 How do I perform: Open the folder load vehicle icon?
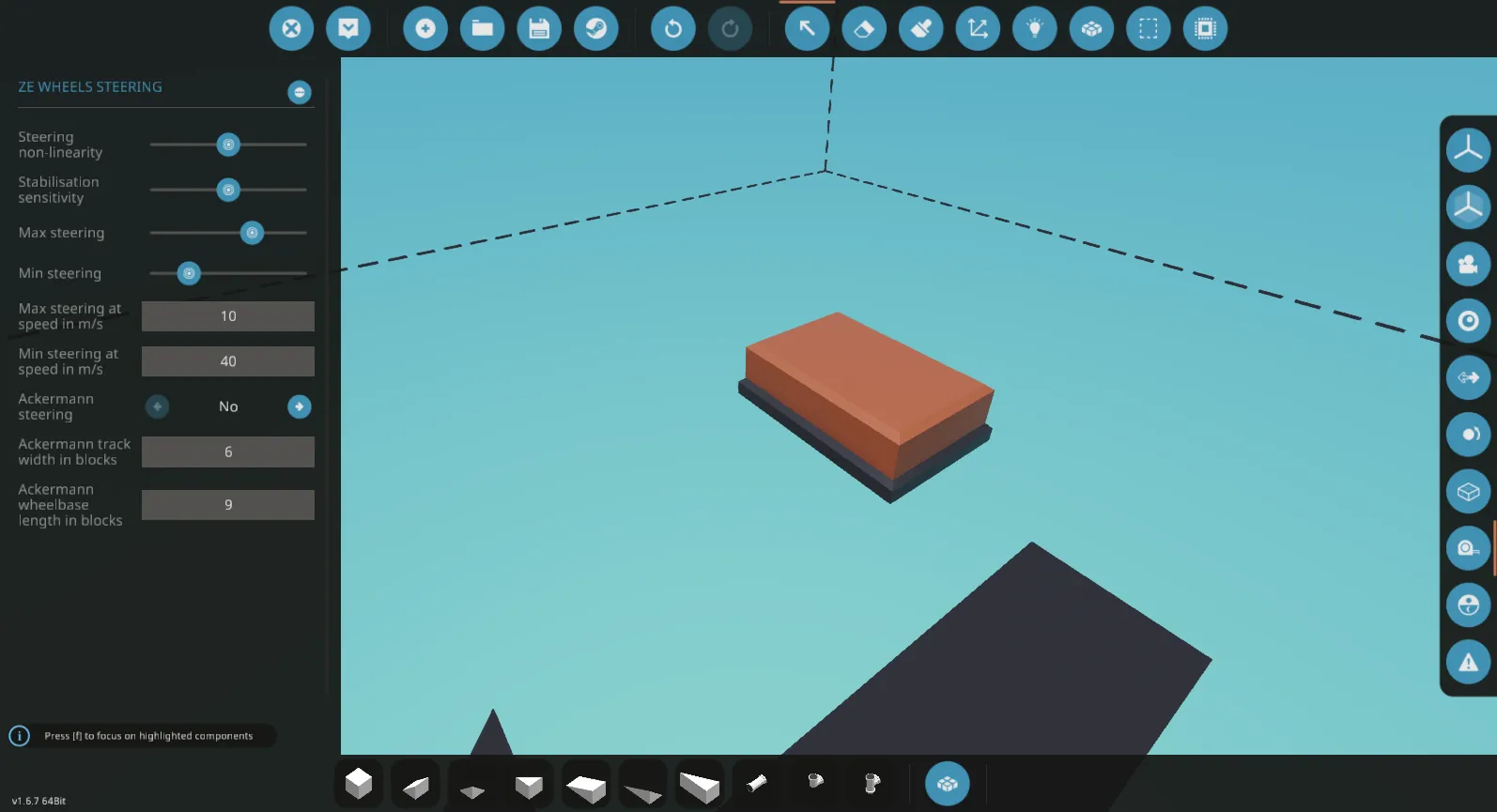click(482, 28)
